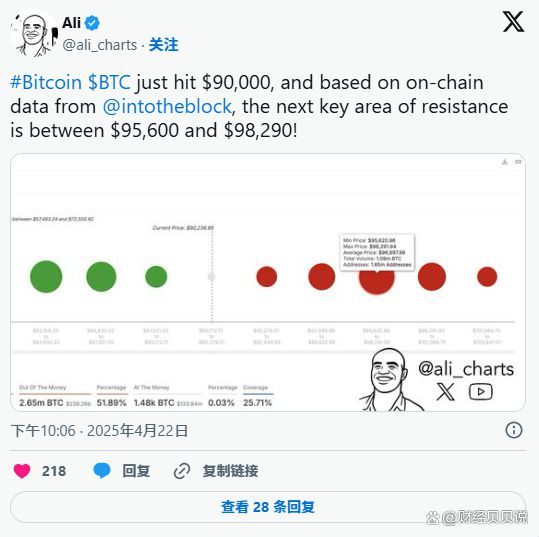Image resolution: width=539 pixels, height=537 pixels.
Task: Open Ali's profile avatar picture
Action: 33,35
